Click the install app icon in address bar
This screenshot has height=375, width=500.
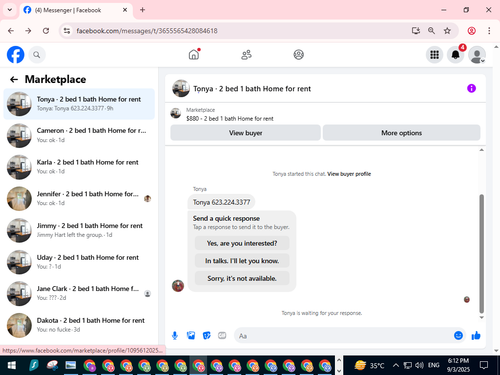coord(415,31)
